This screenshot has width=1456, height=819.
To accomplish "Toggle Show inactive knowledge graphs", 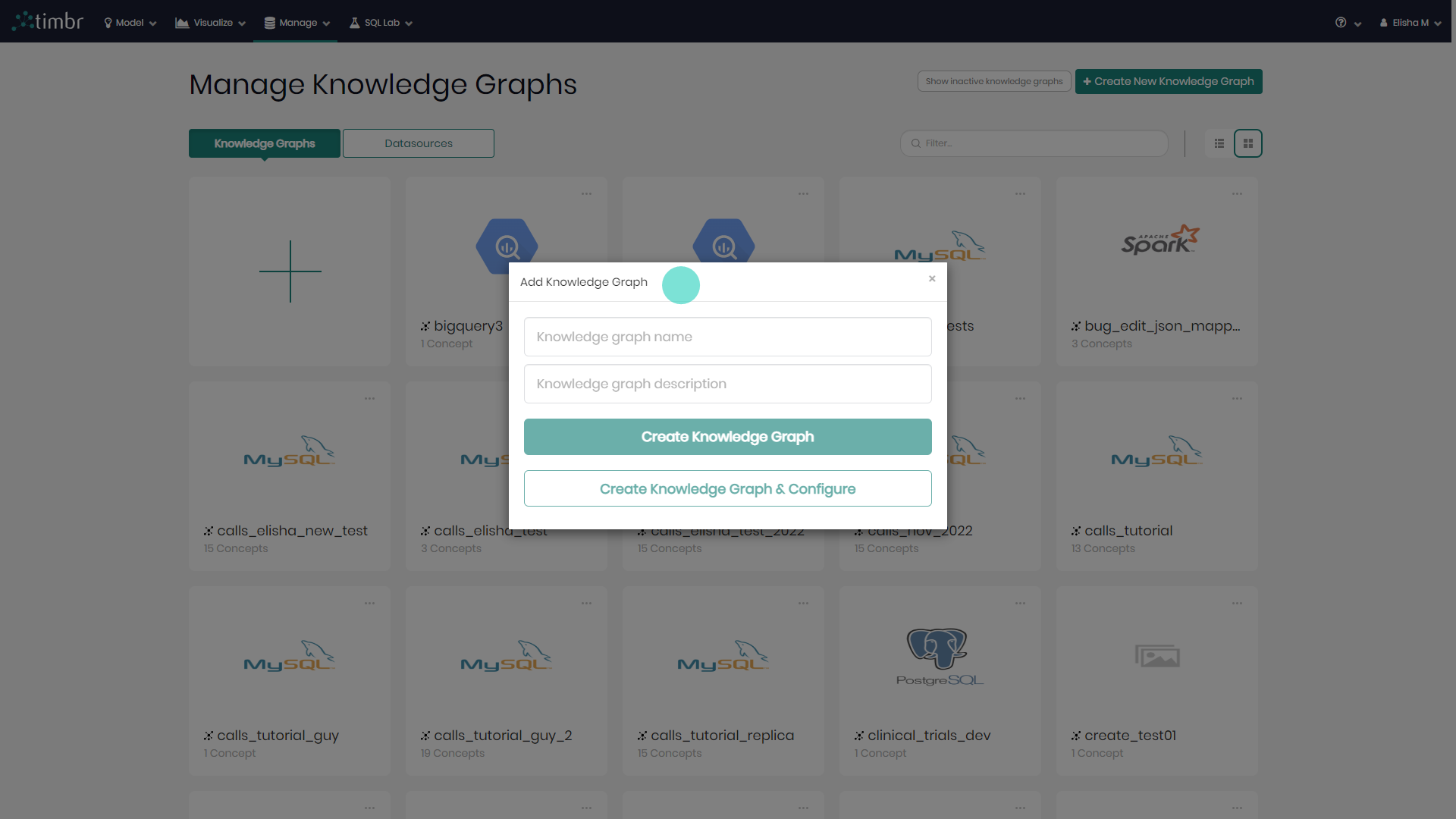I will click(993, 81).
